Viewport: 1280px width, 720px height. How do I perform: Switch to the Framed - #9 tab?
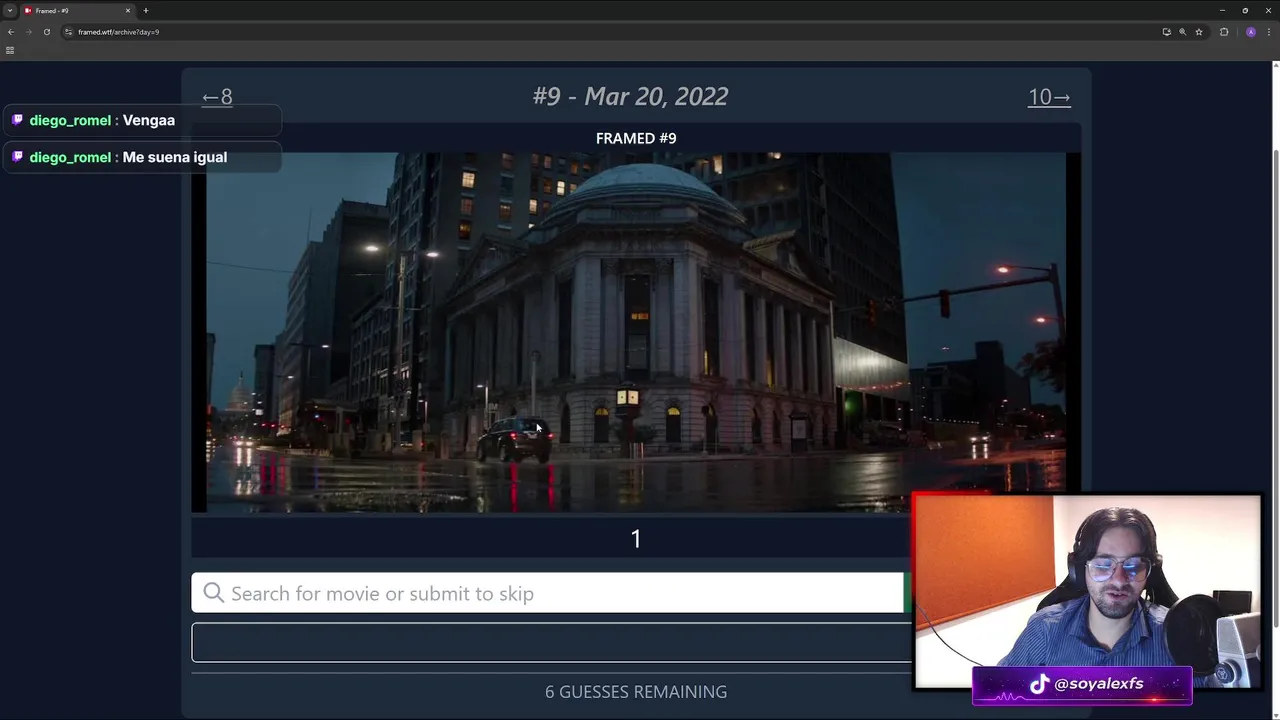[78, 10]
